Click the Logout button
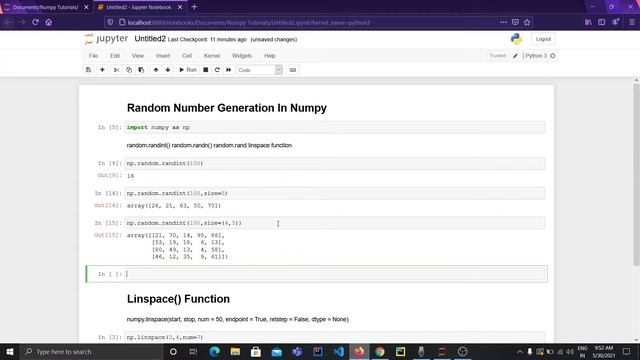This screenshot has width=640, height=360. pyautogui.click(x=543, y=39)
